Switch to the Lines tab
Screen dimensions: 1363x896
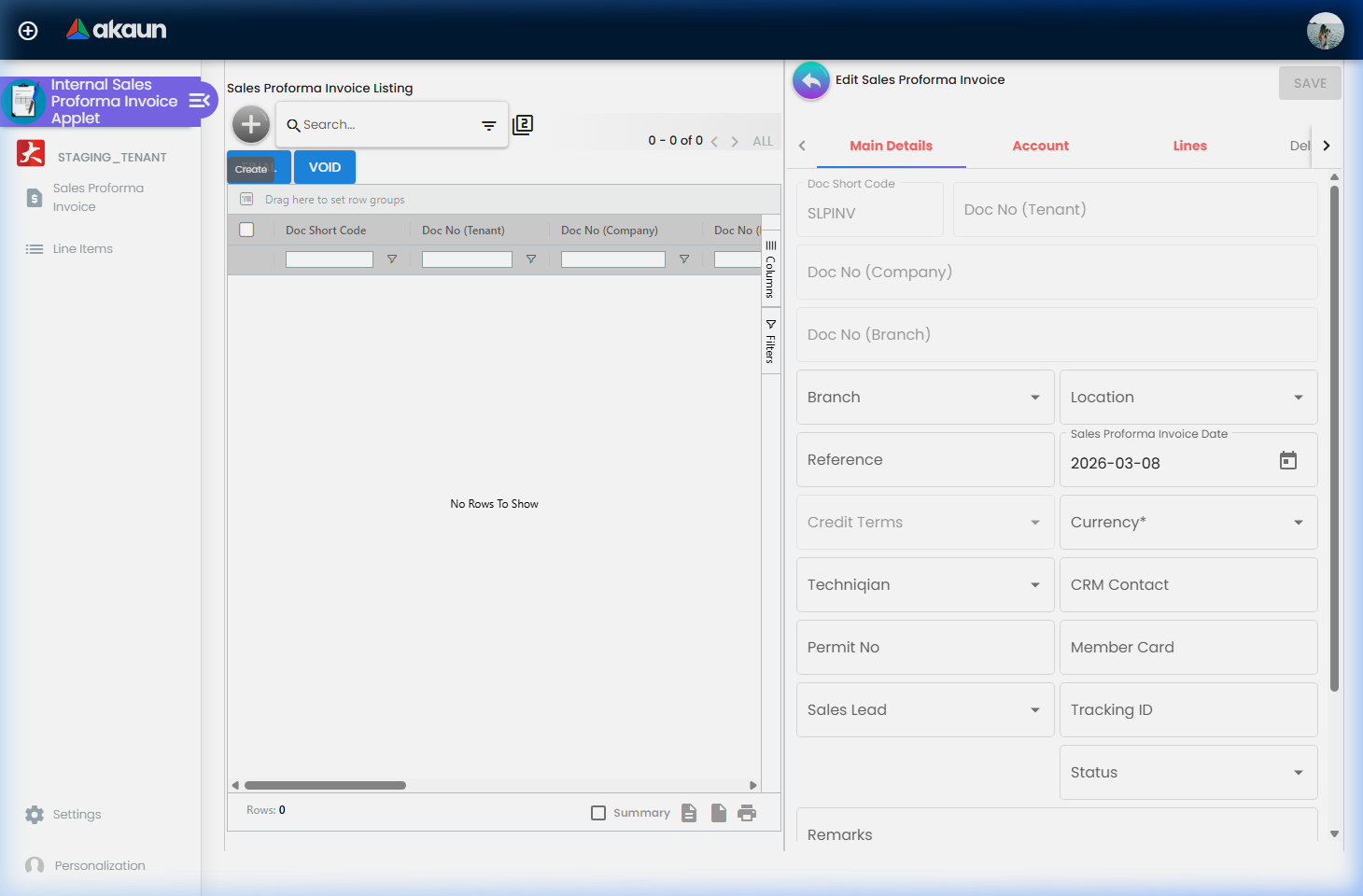[1189, 146]
